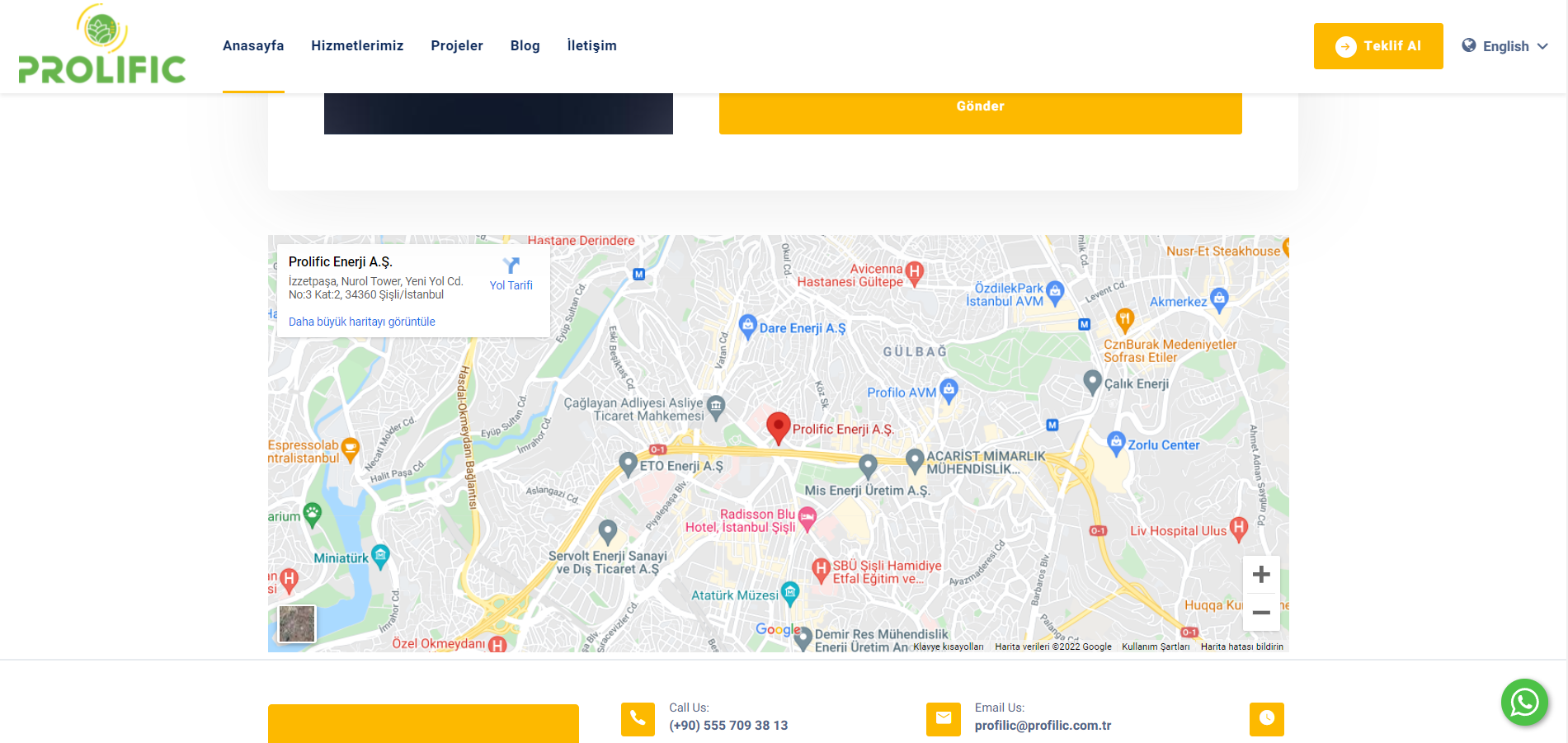Click Espressolab coffee marker
Screen dimensions: 1568x743
tap(350, 449)
